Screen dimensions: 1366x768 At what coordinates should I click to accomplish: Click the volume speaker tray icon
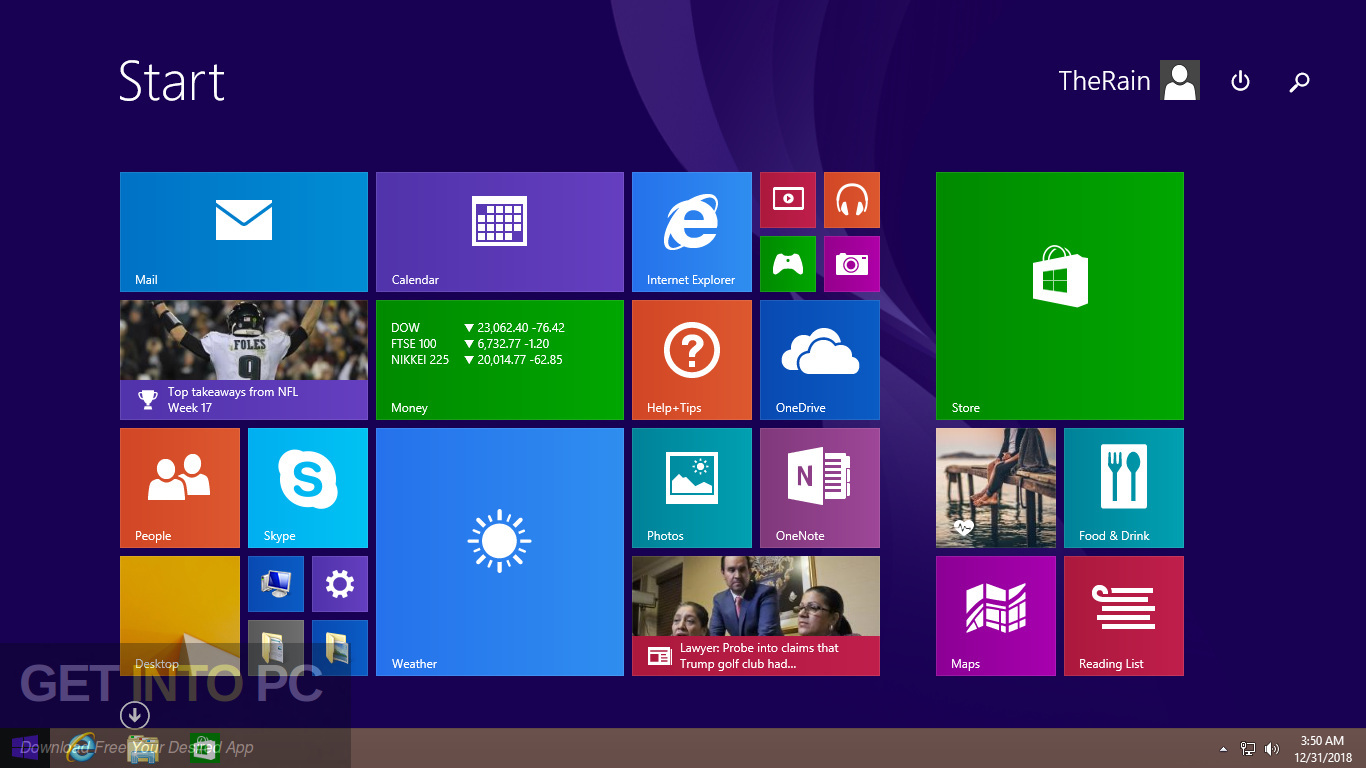pos(1272,748)
